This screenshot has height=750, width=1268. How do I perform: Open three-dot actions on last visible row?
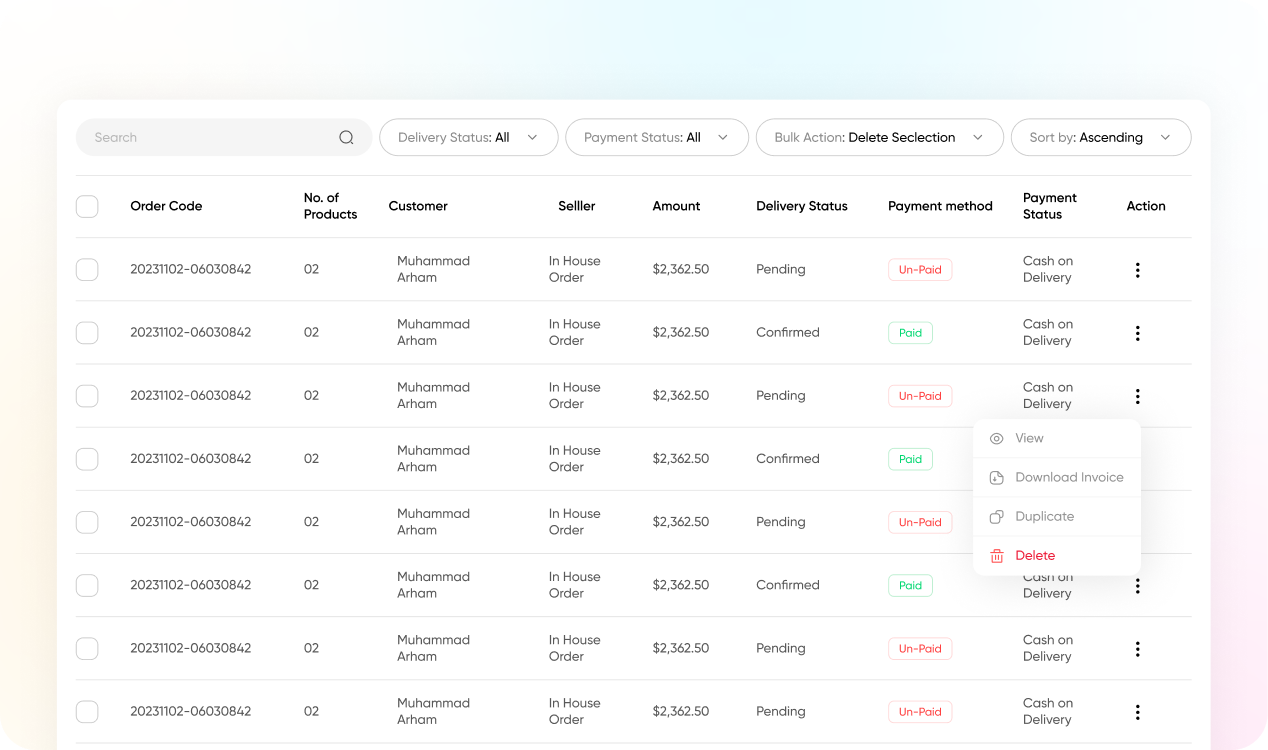pyautogui.click(x=1137, y=712)
